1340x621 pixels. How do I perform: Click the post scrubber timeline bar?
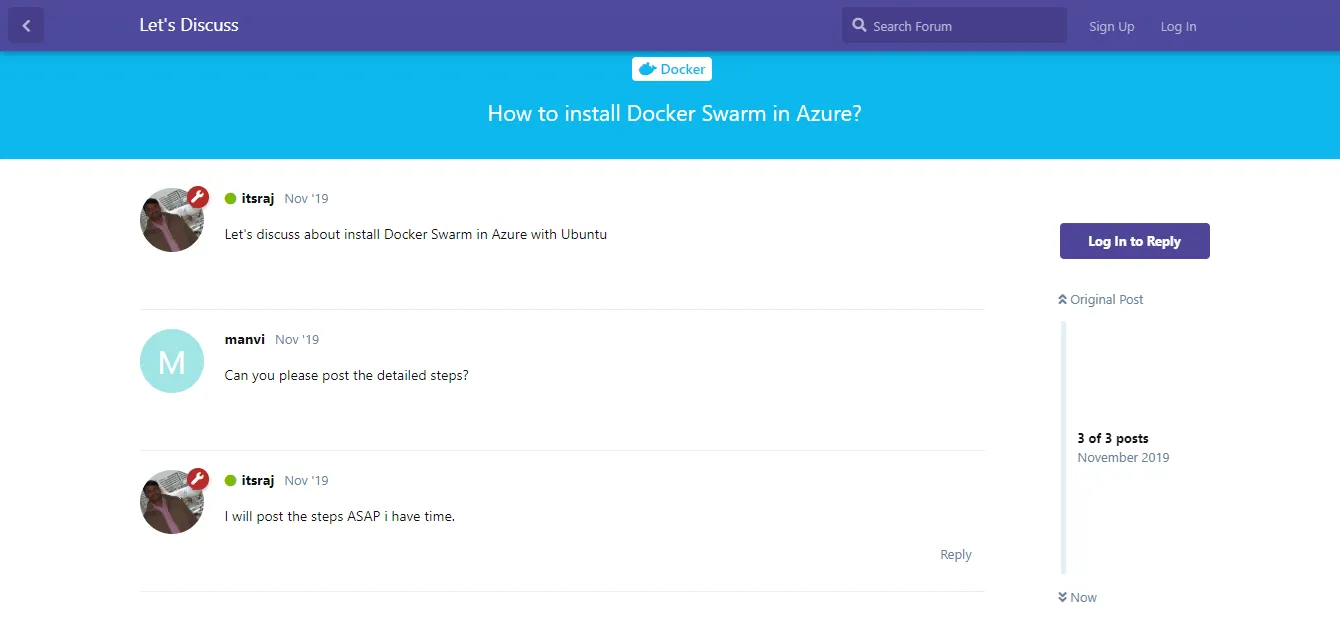pos(1063,448)
